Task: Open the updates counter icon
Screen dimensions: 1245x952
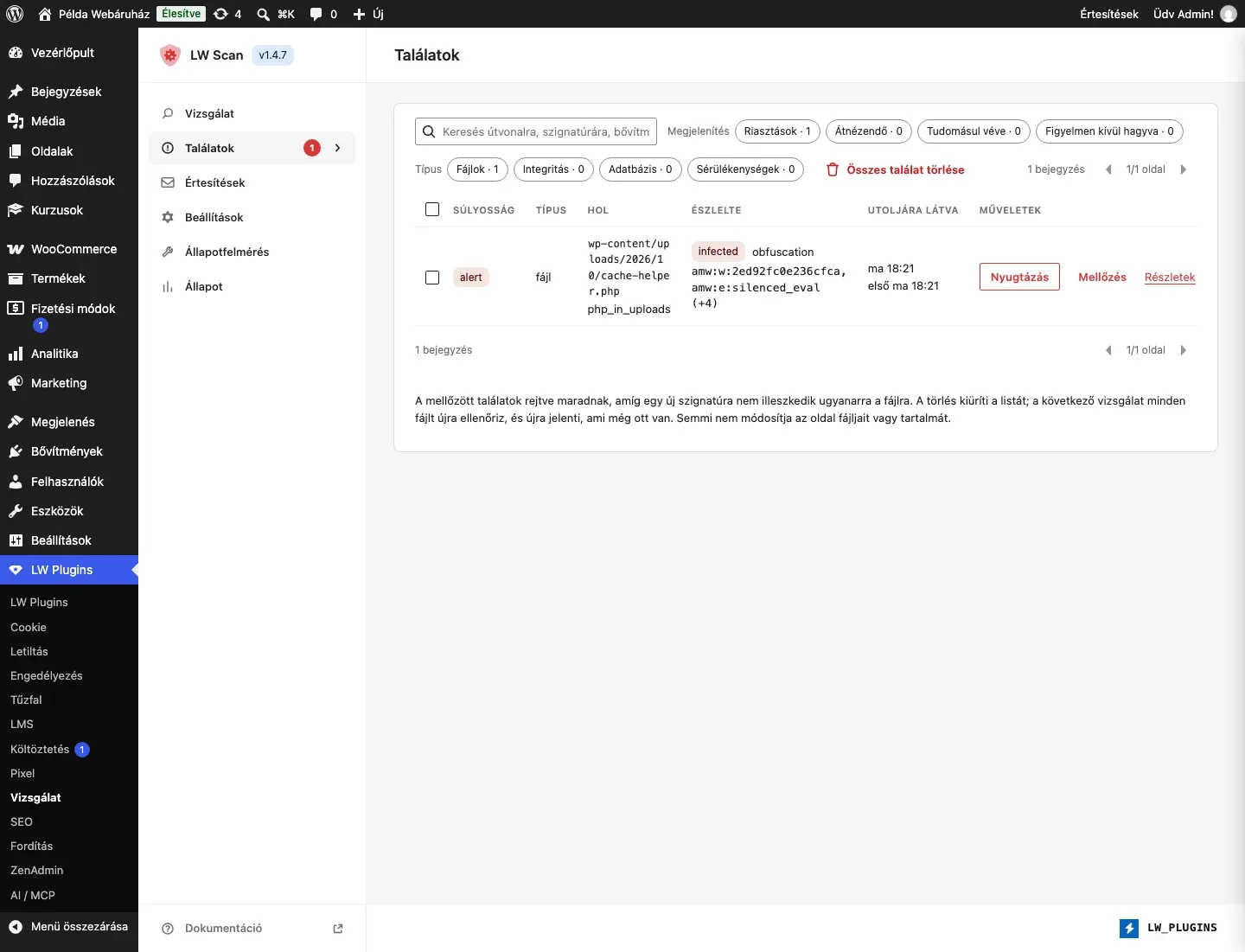Action: [221, 14]
